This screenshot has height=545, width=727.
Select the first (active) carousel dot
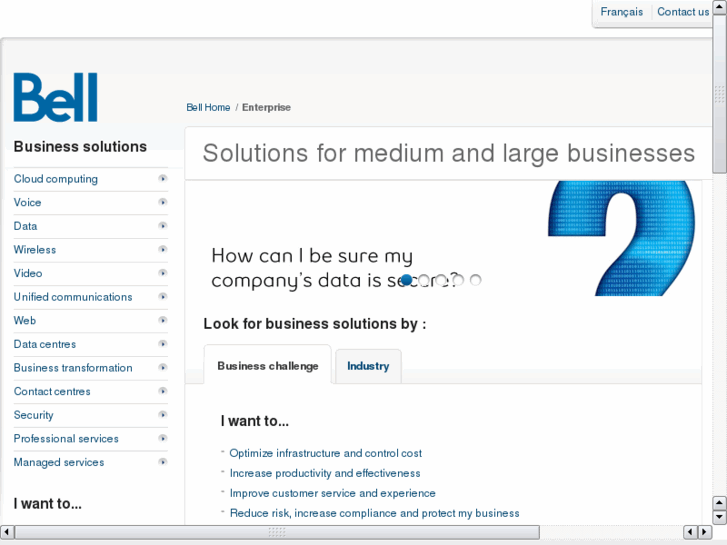pos(406,280)
